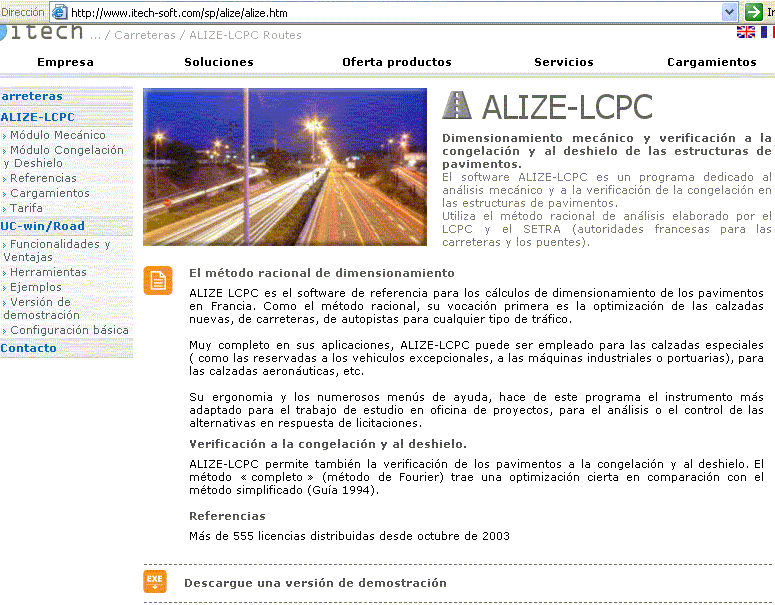
Task: Click the night highway photo
Action: coord(285,167)
